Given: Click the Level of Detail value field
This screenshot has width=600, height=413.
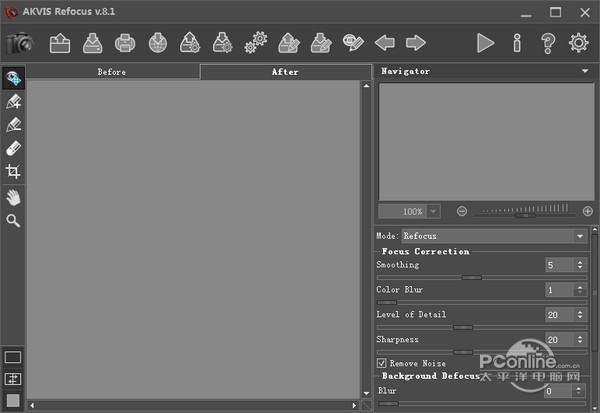Looking at the screenshot, I should 559,315.
